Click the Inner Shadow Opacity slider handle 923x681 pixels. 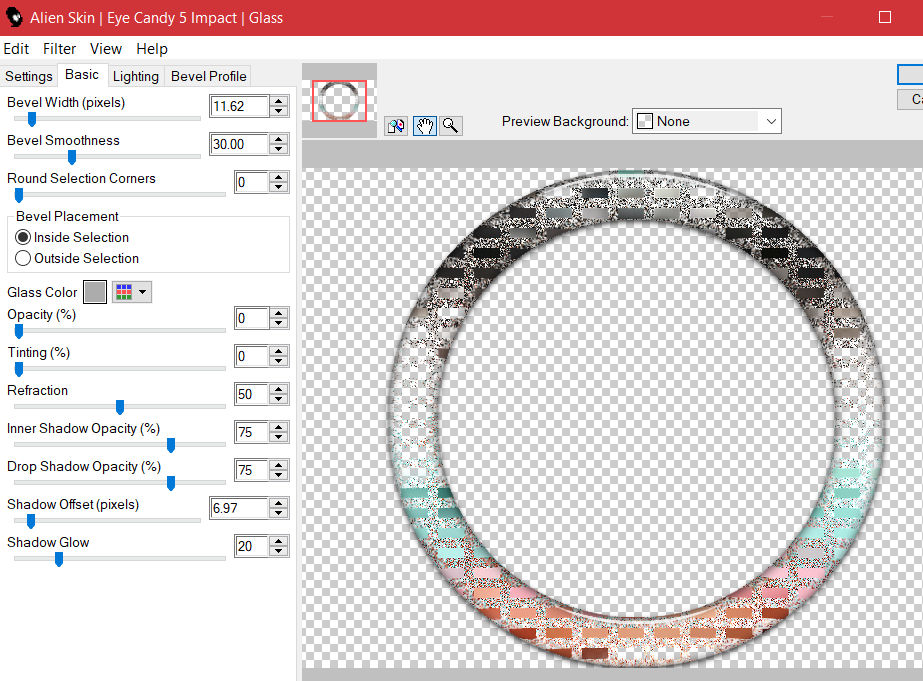coord(171,445)
